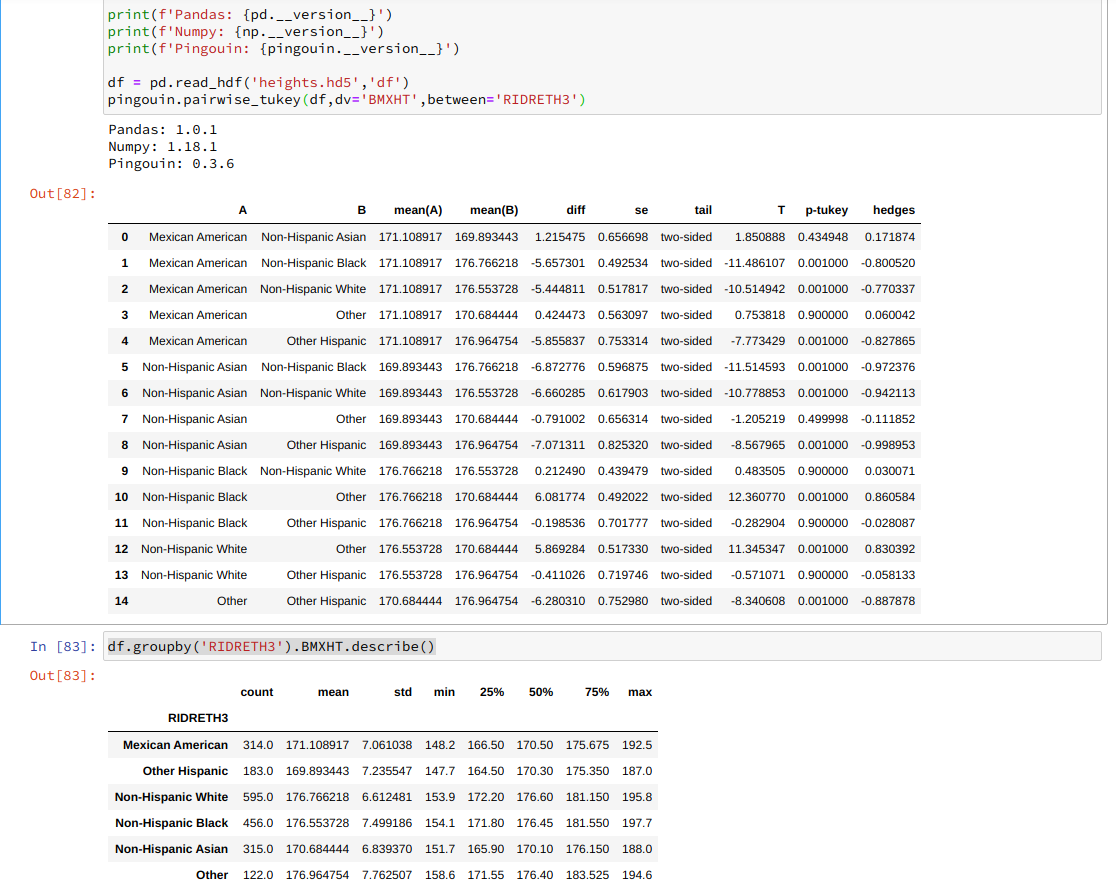
Task: Click the hedges column header
Action: click(894, 210)
